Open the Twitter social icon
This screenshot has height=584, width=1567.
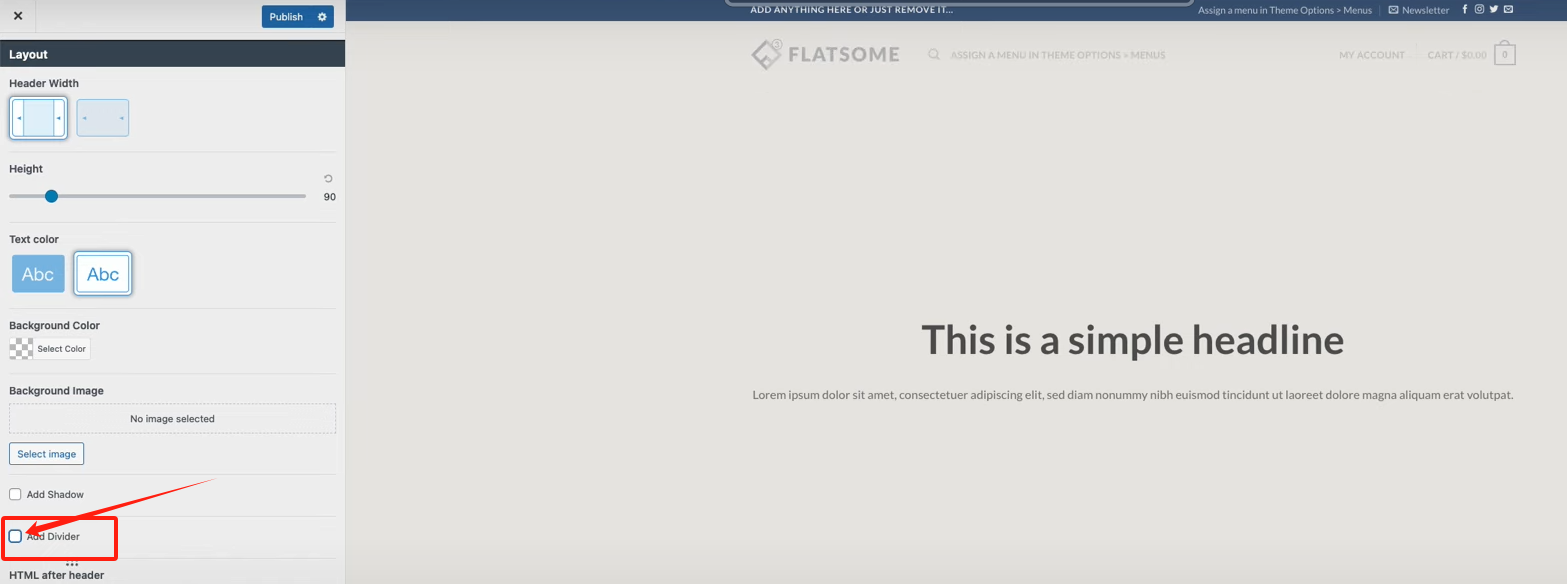1493,8
